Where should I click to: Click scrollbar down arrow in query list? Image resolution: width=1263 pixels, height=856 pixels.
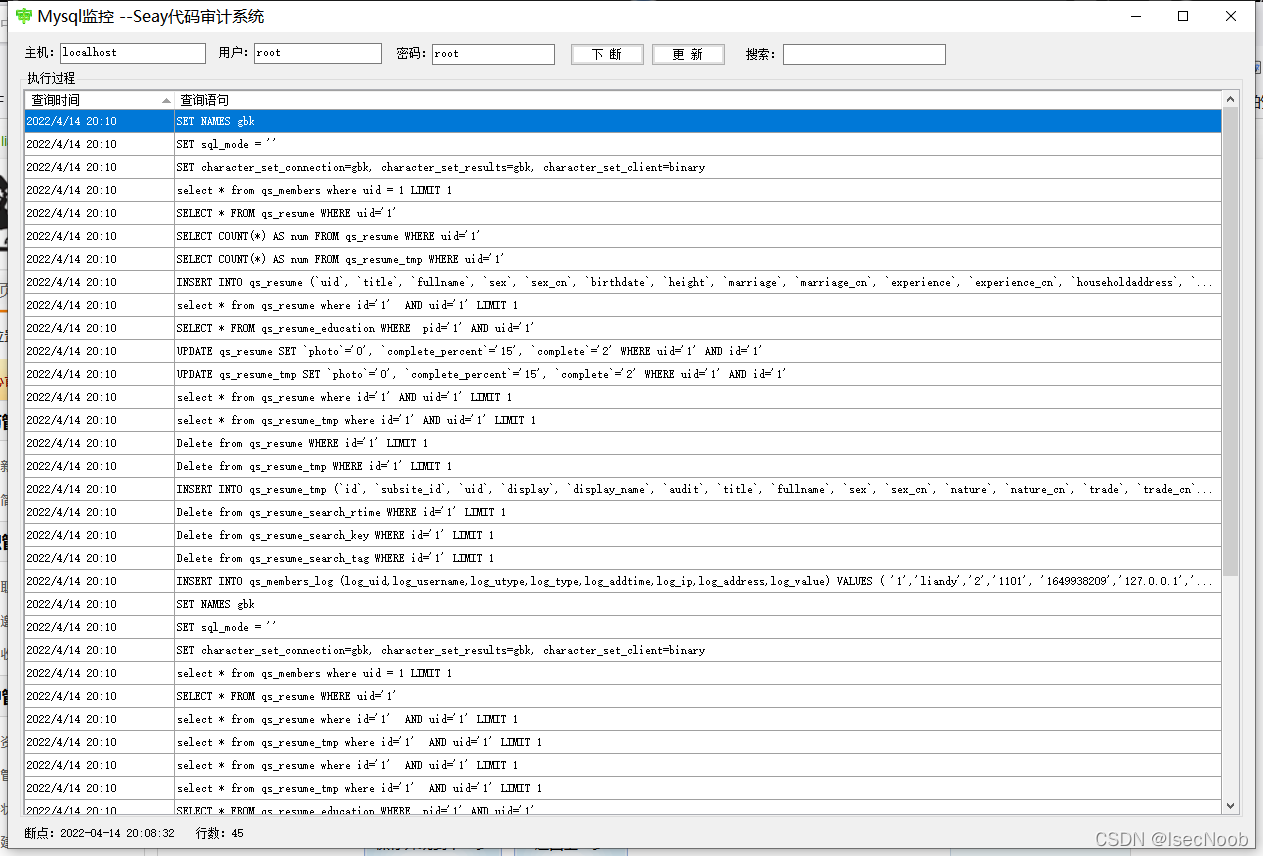point(1230,805)
